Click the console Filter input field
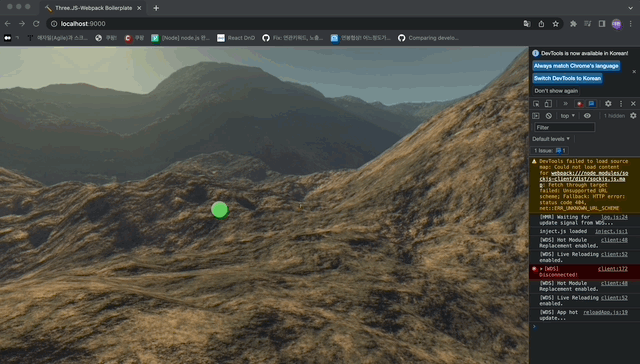Screen dimensions: 640x364 click(565, 127)
